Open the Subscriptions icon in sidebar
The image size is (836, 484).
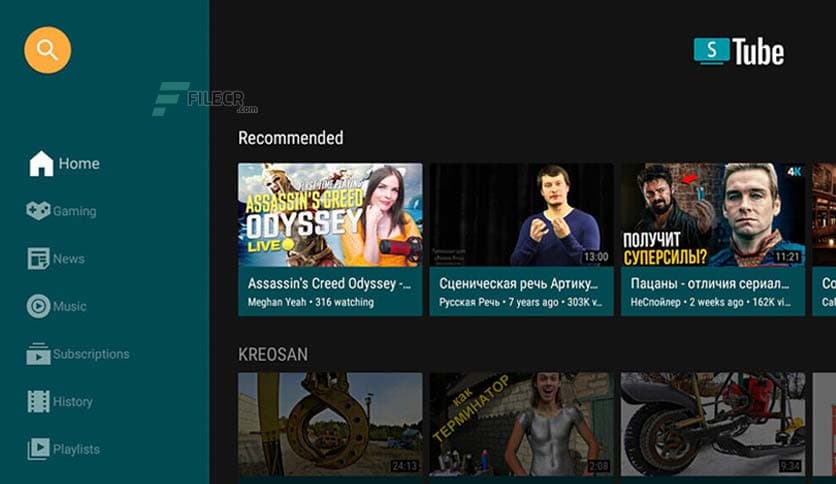pos(38,354)
